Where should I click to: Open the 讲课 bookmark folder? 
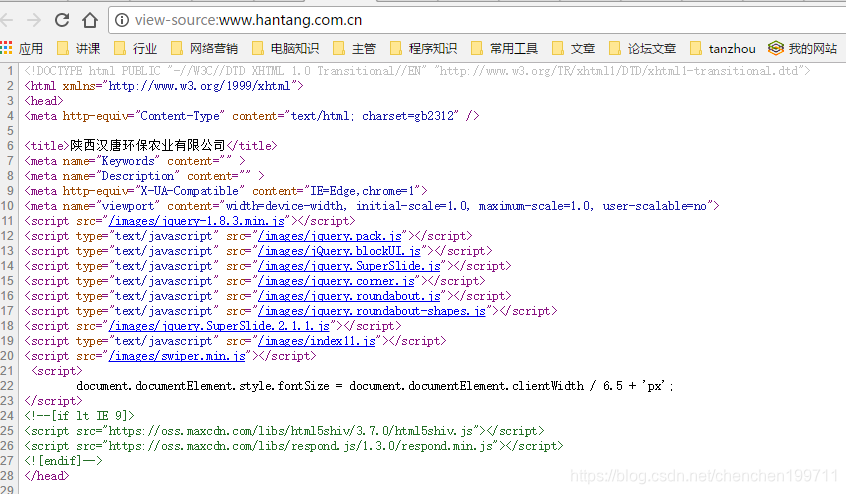pos(79,49)
